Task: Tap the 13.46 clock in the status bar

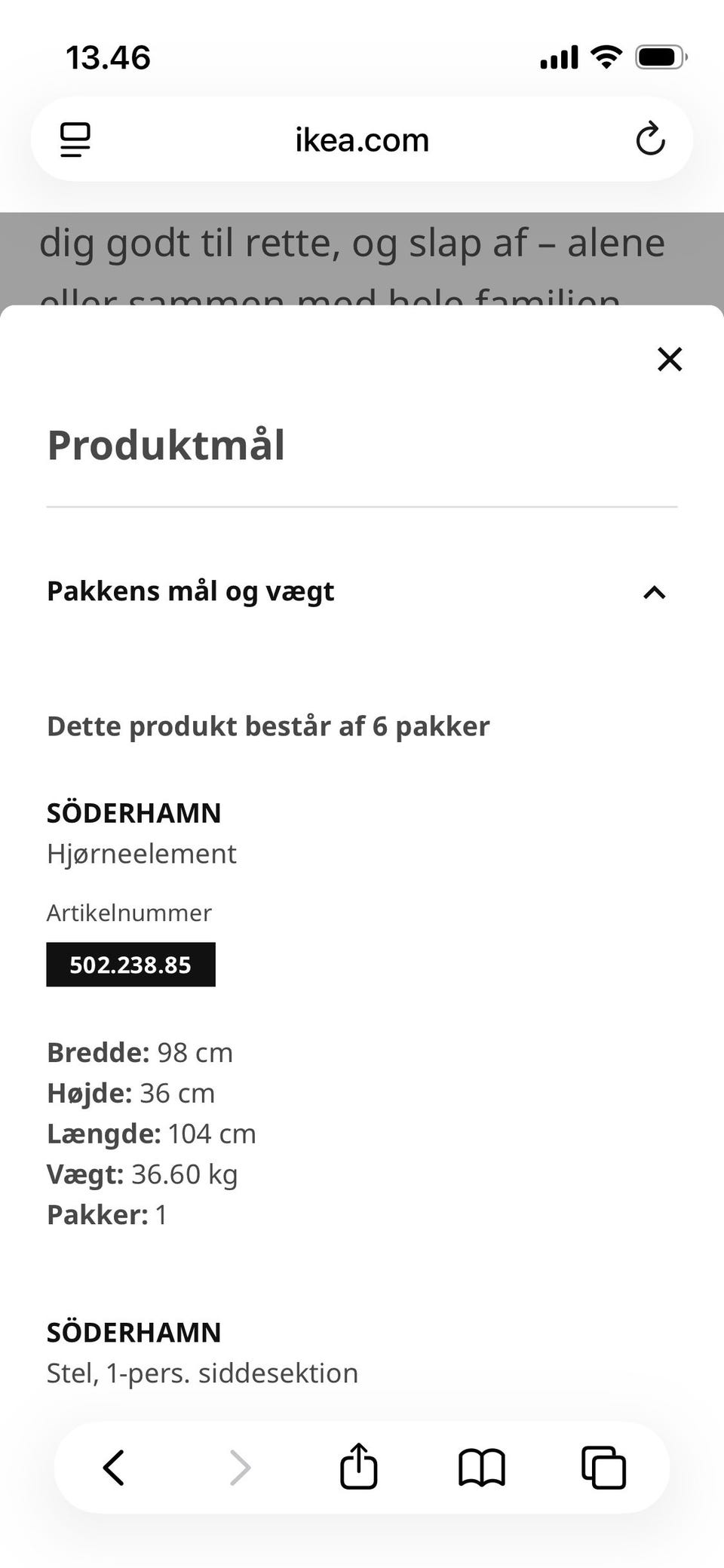Action: point(108,58)
